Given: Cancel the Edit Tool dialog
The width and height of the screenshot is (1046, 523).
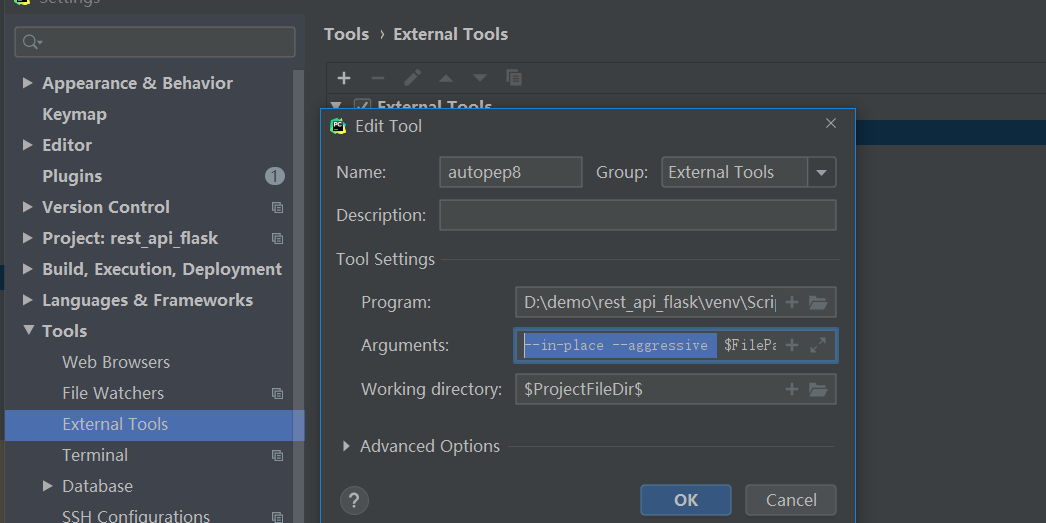Looking at the screenshot, I should tap(791, 500).
